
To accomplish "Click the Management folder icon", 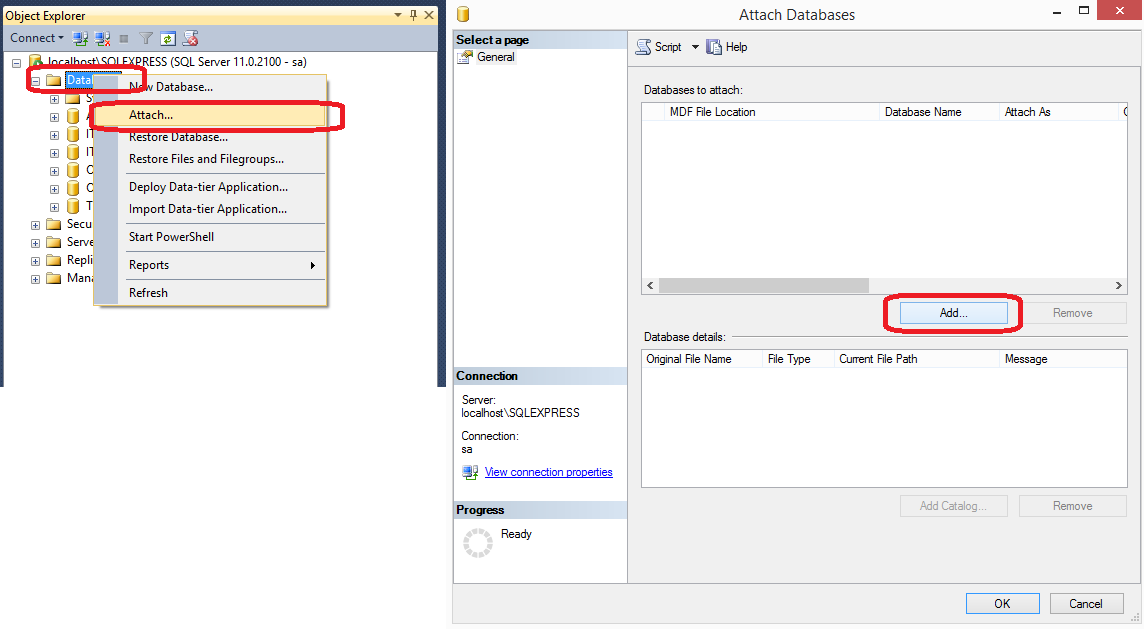I will [53, 278].
